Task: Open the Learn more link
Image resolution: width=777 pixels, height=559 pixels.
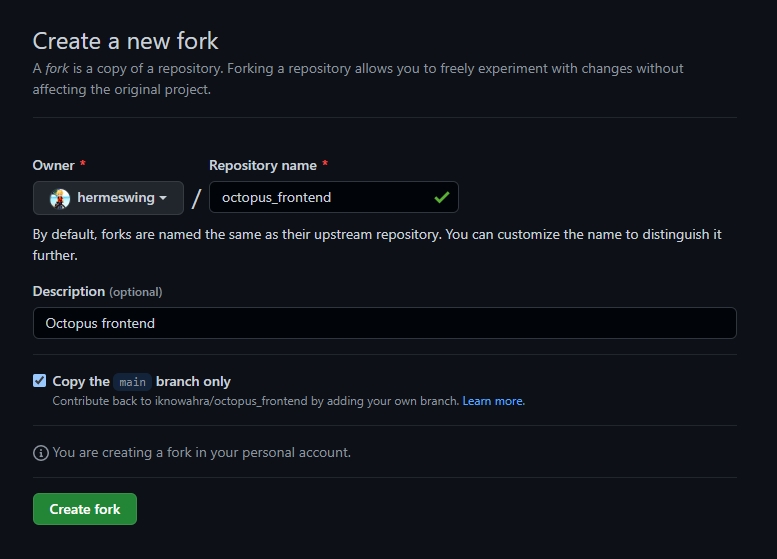Action: 493,401
